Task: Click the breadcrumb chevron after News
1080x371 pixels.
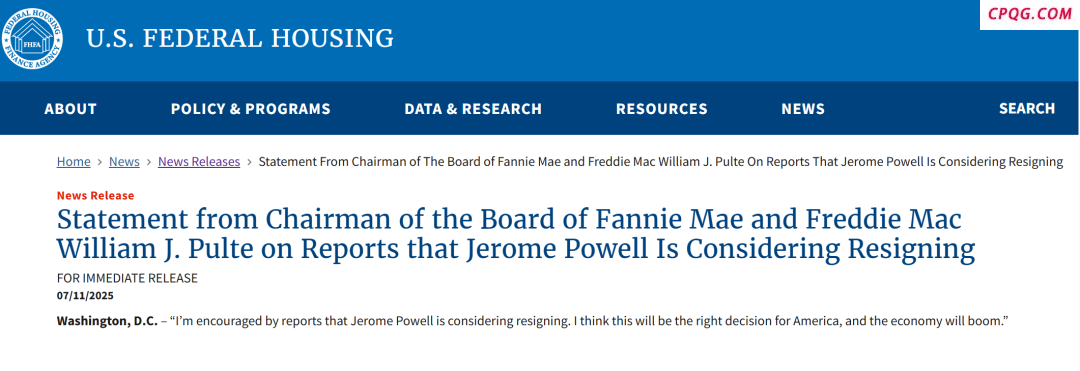Action: click(149, 162)
